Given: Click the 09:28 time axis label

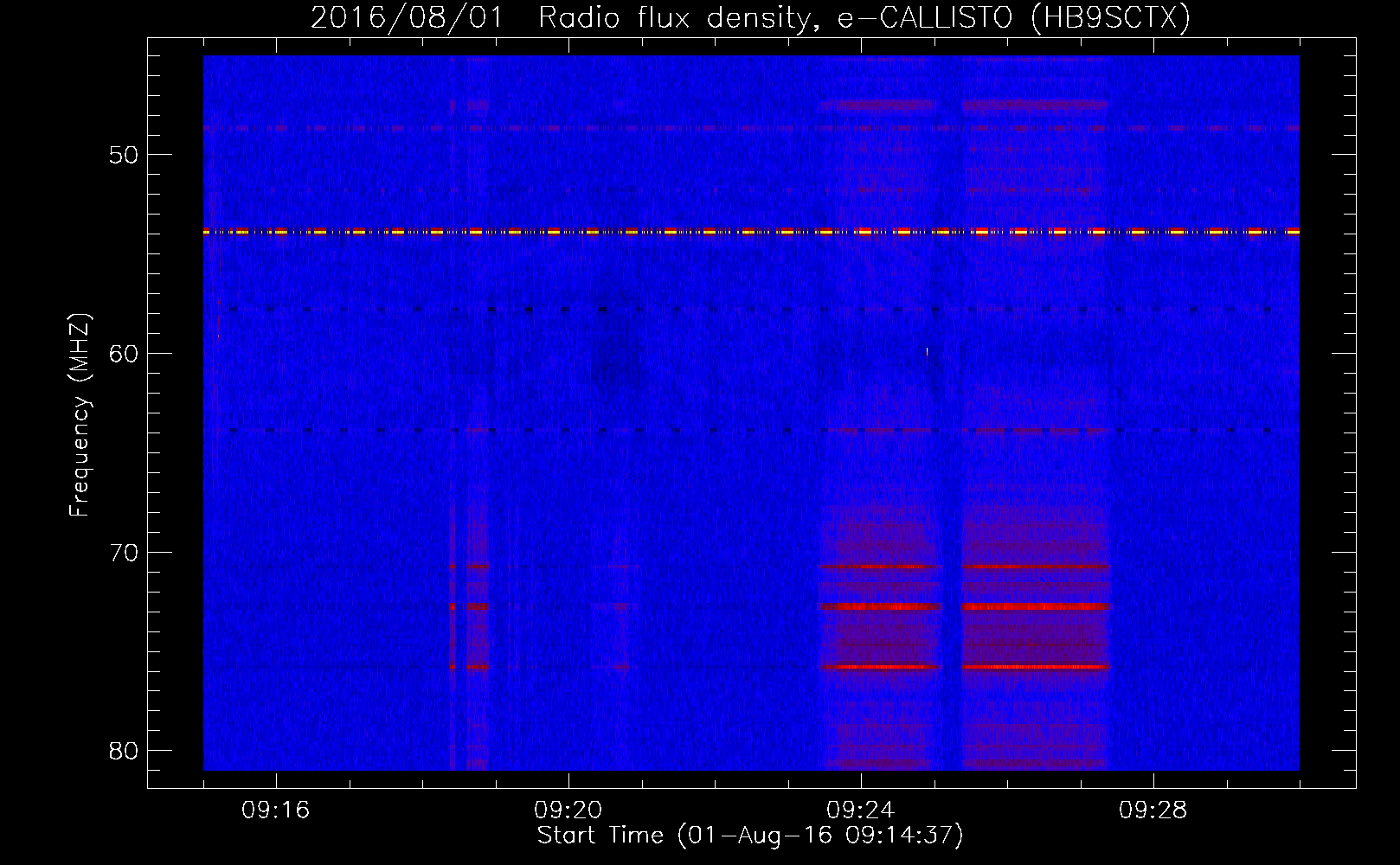Looking at the screenshot, I should [x=1153, y=811].
